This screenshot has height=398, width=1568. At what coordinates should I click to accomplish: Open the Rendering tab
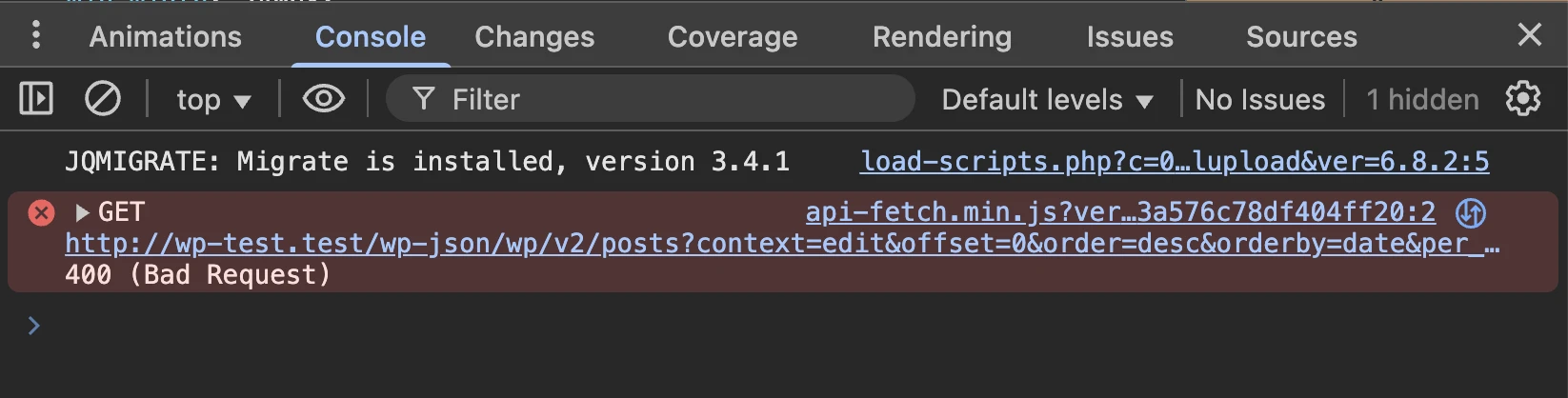(x=942, y=37)
